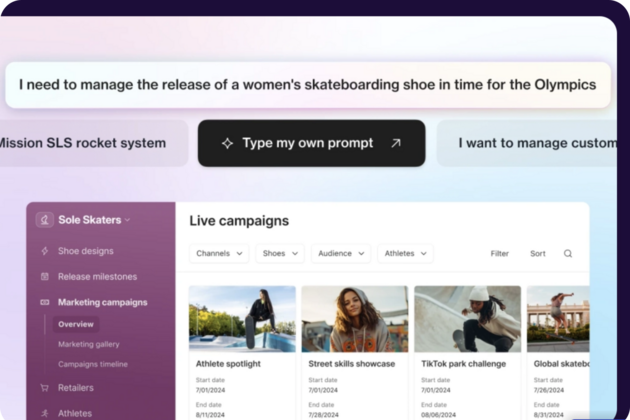Click the Release milestones calendar icon

(45, 276)
